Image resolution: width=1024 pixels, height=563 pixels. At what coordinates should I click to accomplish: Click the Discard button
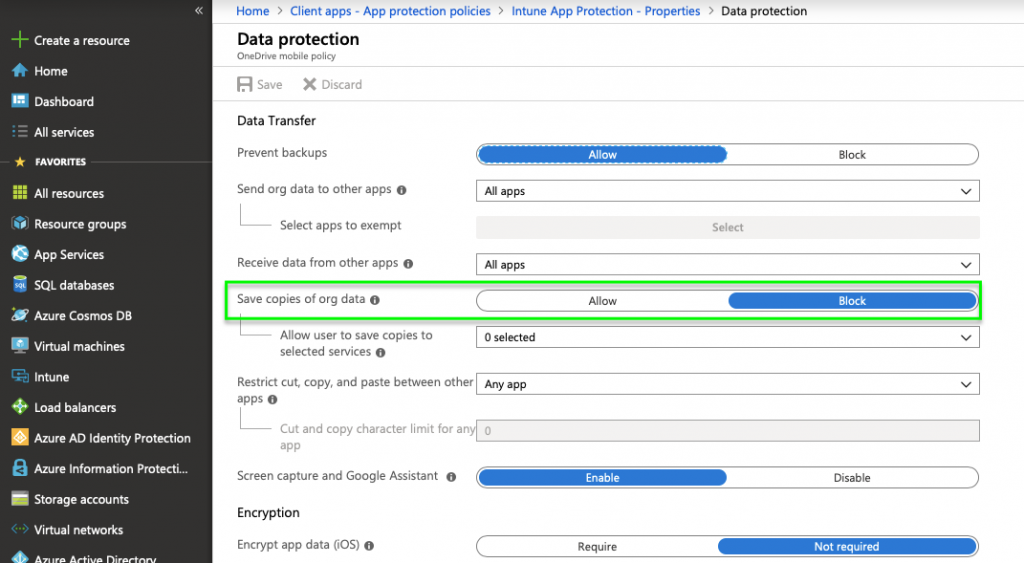[333, 85]
